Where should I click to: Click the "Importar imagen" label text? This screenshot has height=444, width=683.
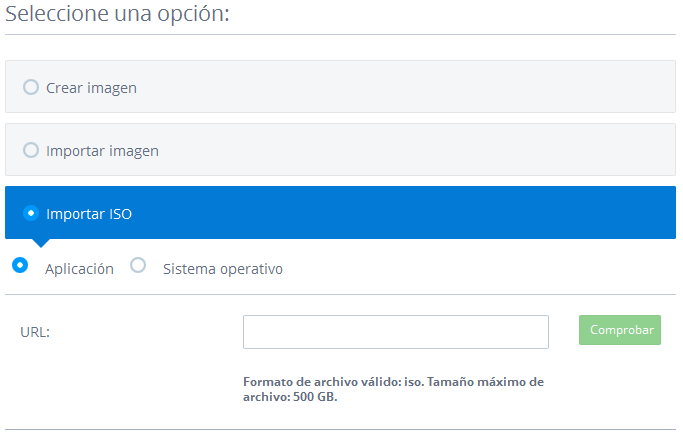[x=102, y=151]
